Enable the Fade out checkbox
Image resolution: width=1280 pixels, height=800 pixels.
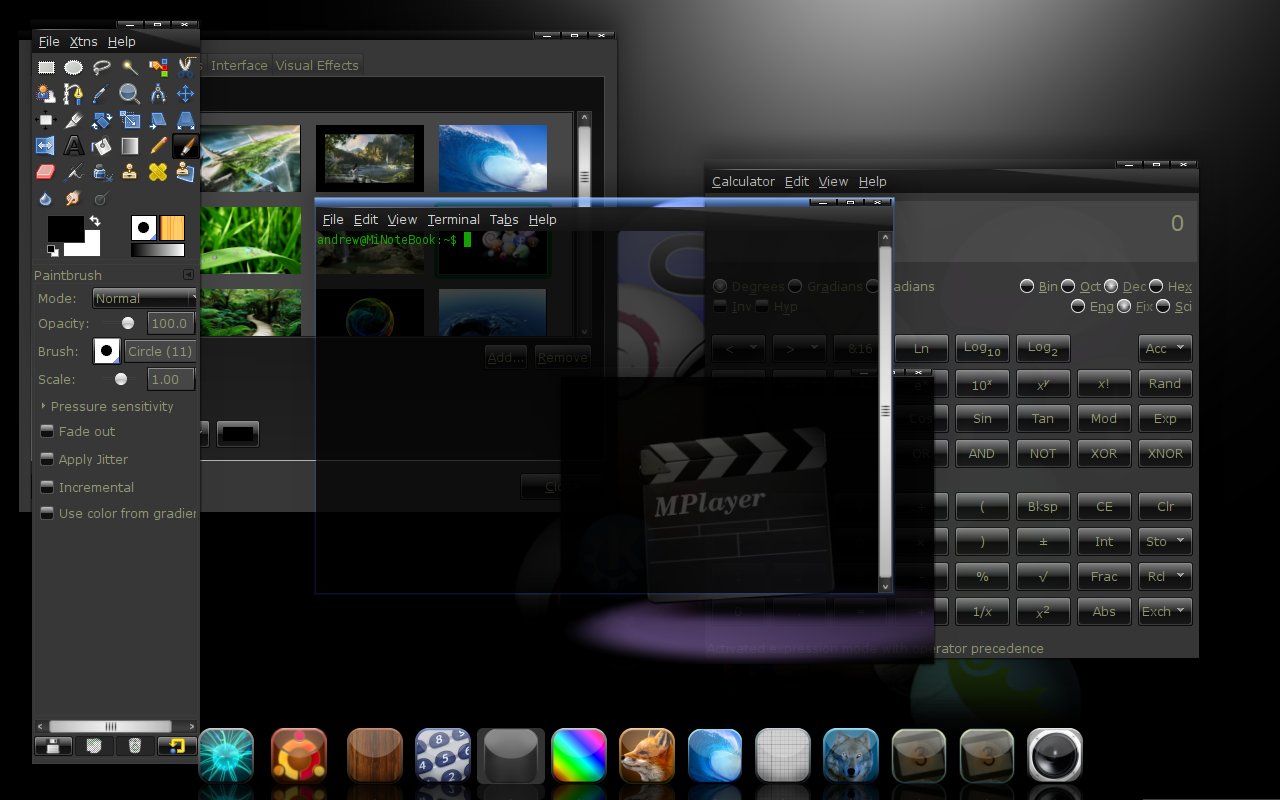pyautogui.click(x=47, y=431)
